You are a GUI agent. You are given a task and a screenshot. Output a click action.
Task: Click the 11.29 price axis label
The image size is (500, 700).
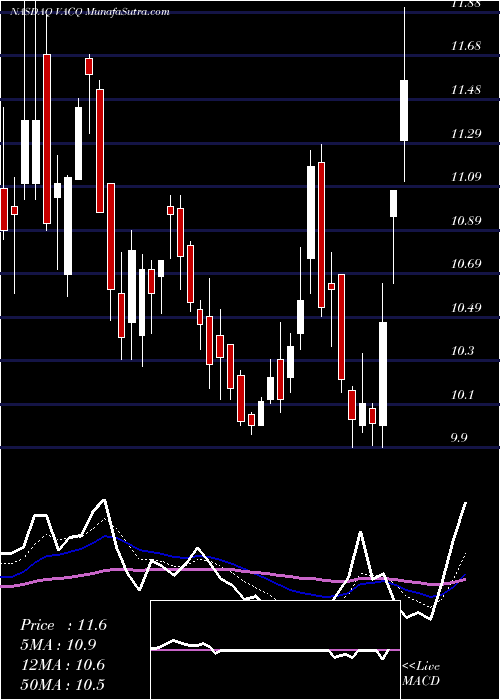[465, 133]
